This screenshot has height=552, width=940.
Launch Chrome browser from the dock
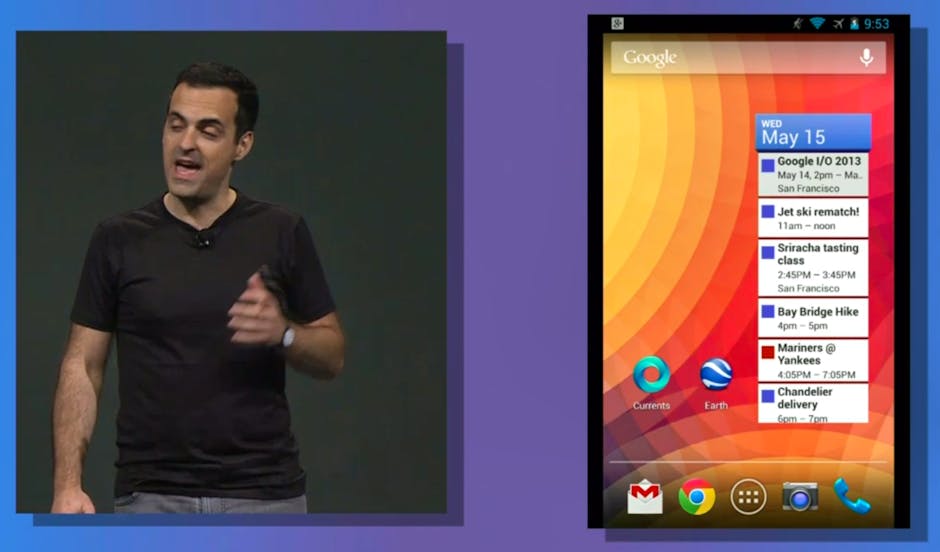click(x=697, y=496)
